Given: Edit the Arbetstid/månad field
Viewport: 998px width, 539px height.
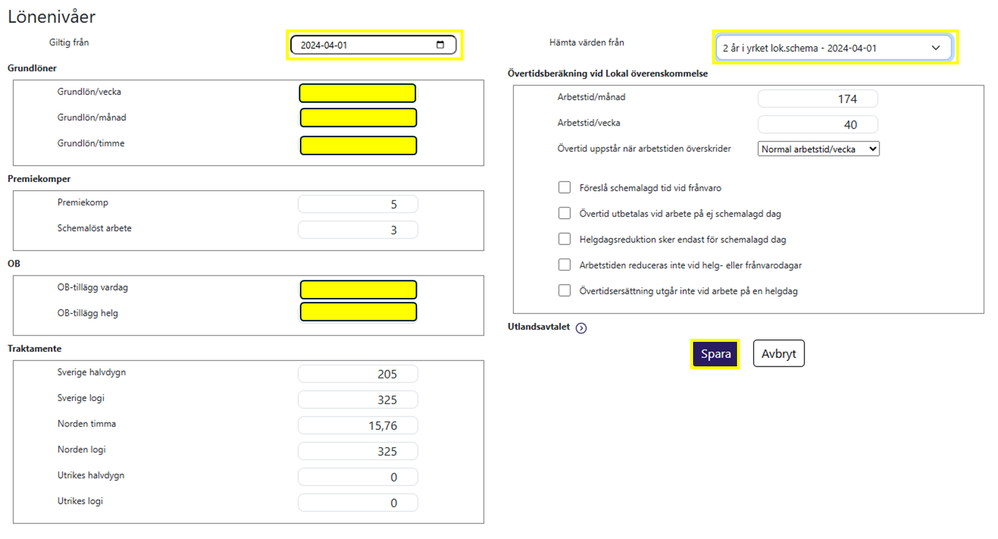Looking at the screenshot, I should [x=817, y=99].
